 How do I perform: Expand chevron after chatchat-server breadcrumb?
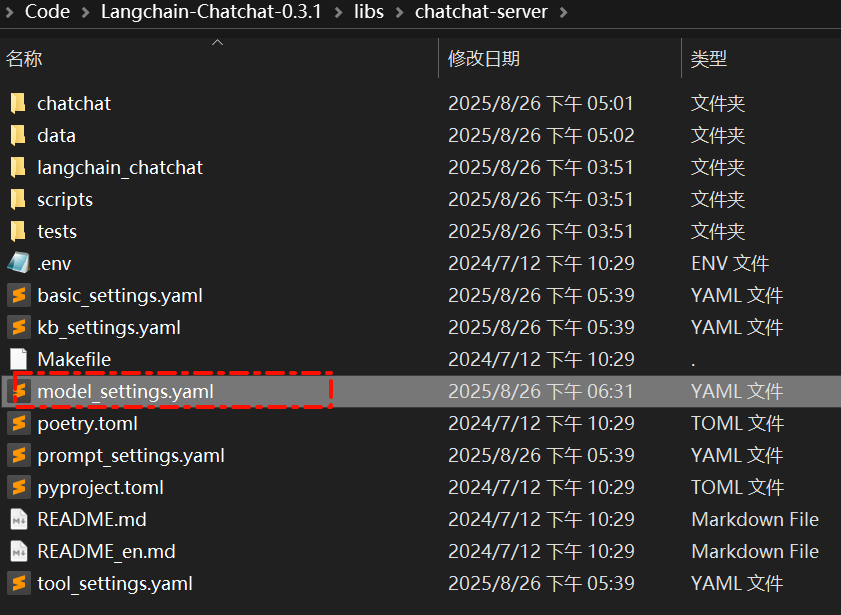tap(564, 12)
